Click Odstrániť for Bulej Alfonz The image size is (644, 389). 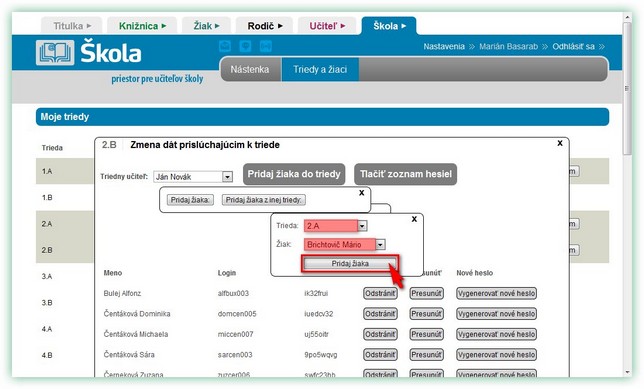click(380, 293)
